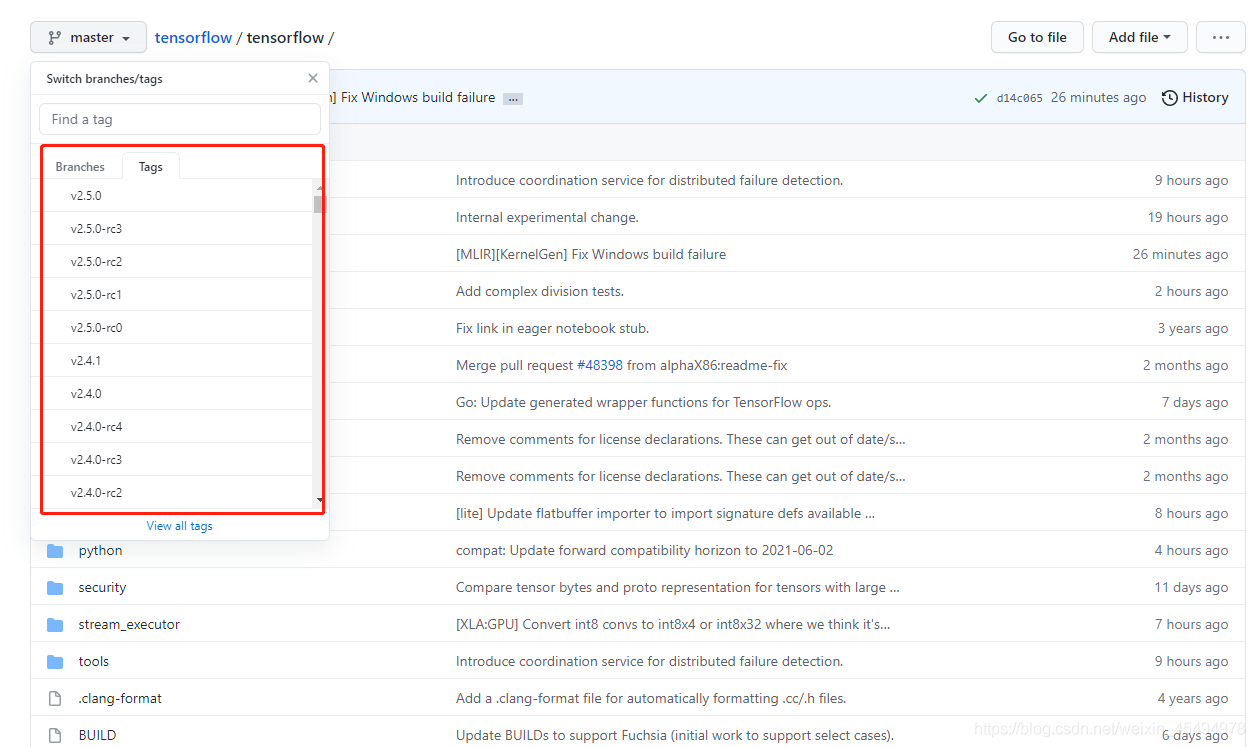Viewport: 1255px width, 747px height.
Task: Click the .clang-format file icon
Action: pyautogui.click(x=55, y=698)
